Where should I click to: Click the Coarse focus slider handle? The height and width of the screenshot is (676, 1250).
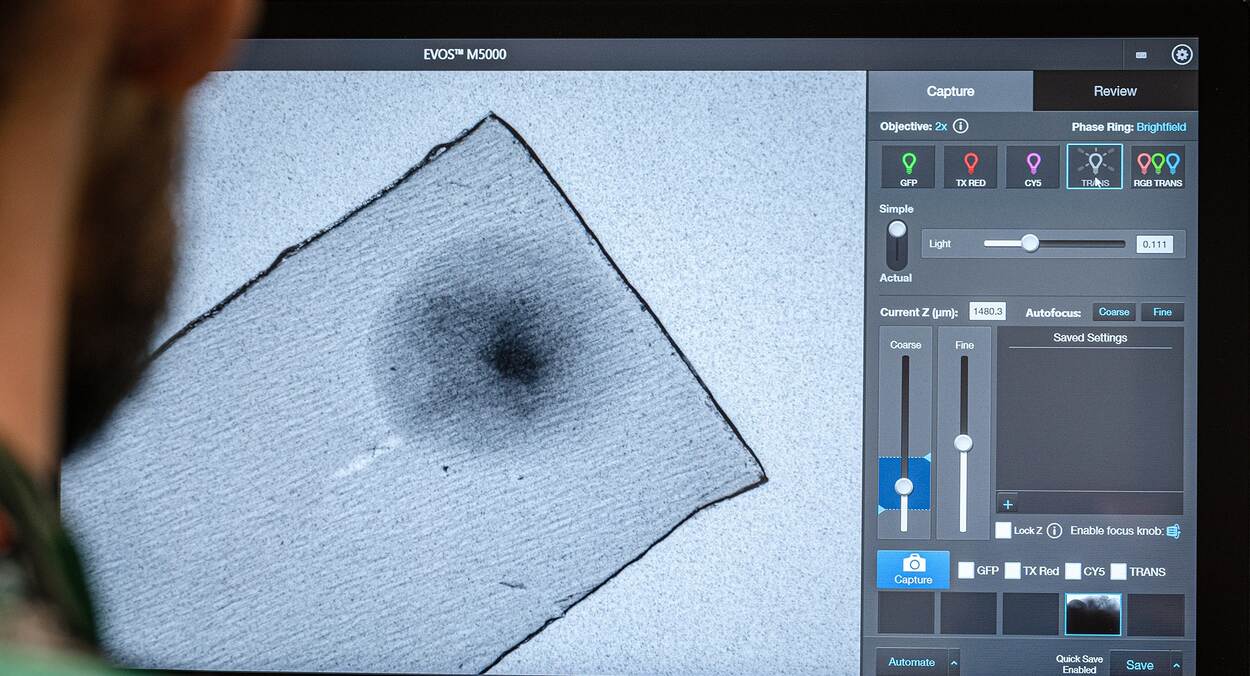click(x=904, y=486)
